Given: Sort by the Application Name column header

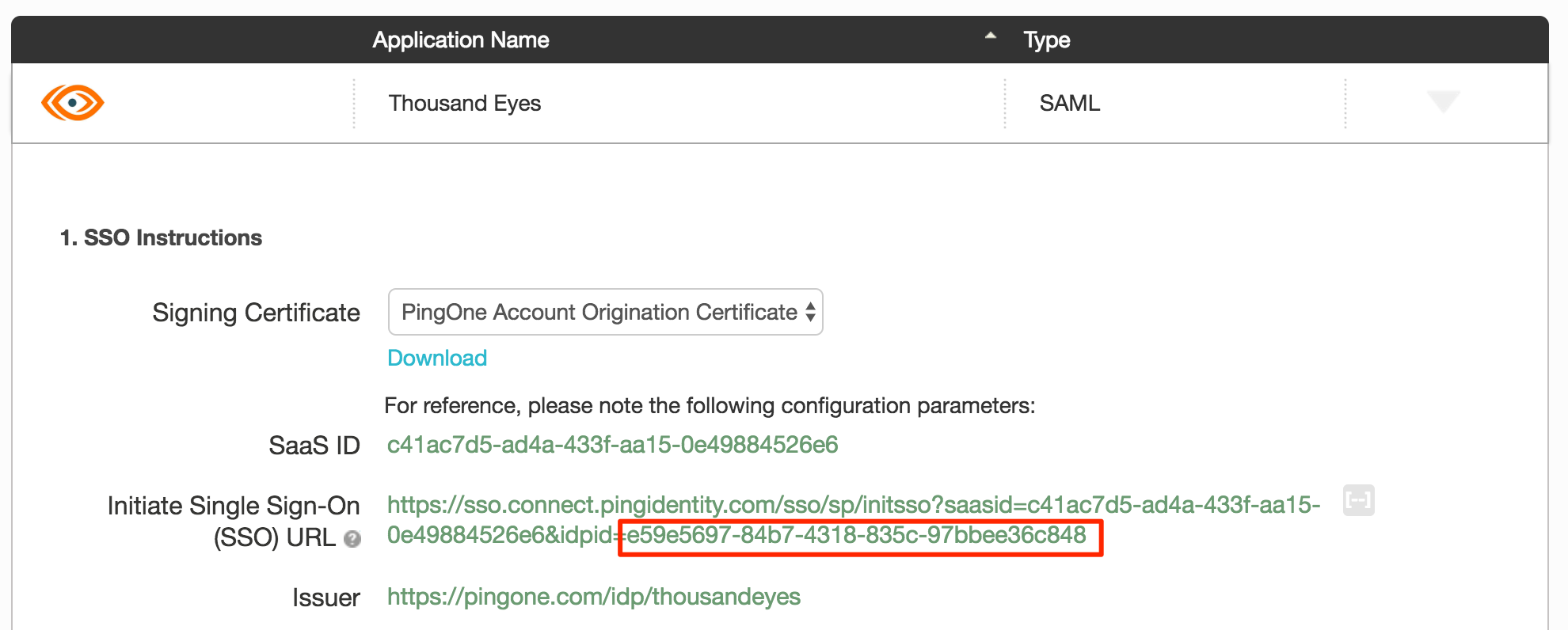Looking at the screenshot, I should [x=460, y=40].
